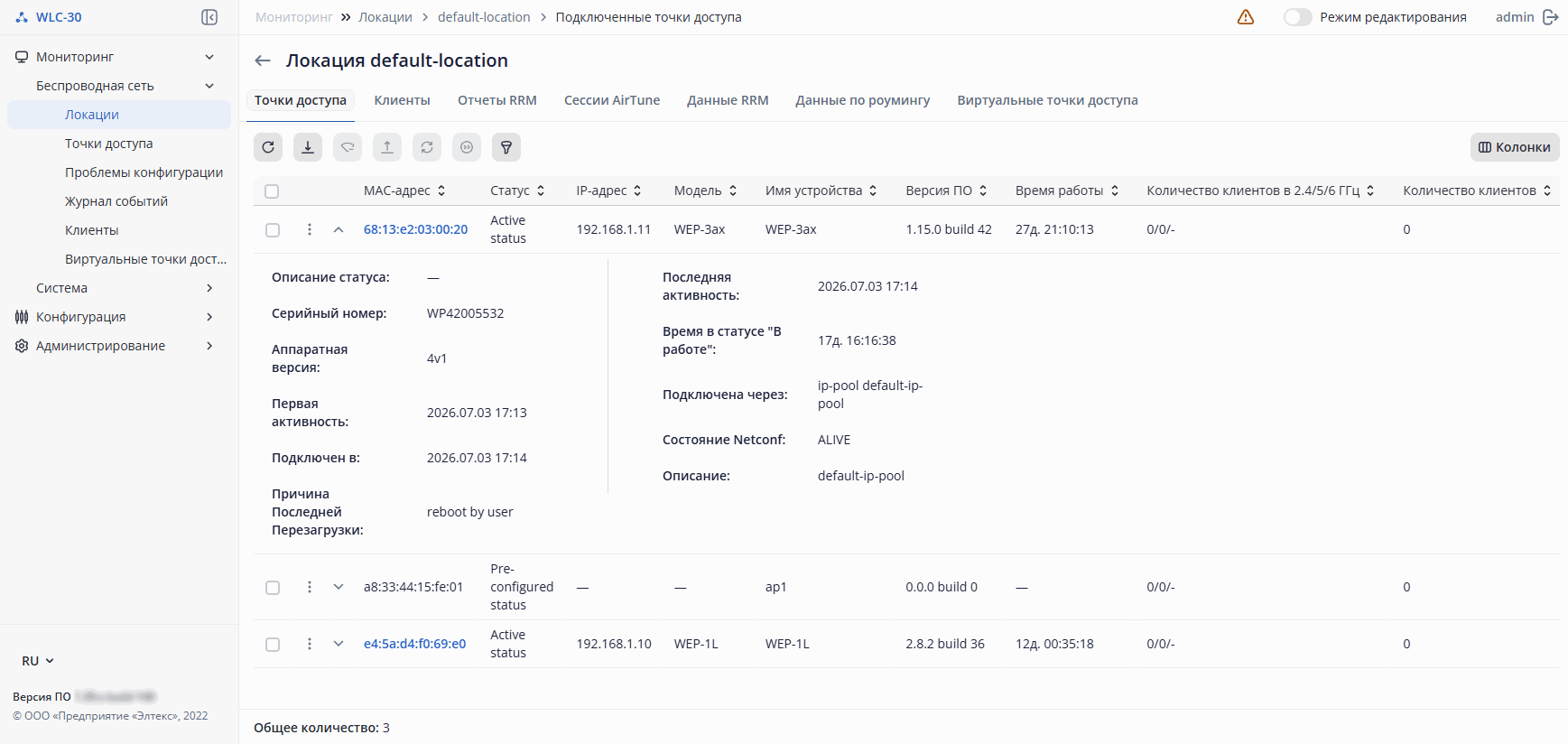Switch to Виртуальные точки доступа tab
Viewport: 1568px width, 744px height.
click(1047, 100)
